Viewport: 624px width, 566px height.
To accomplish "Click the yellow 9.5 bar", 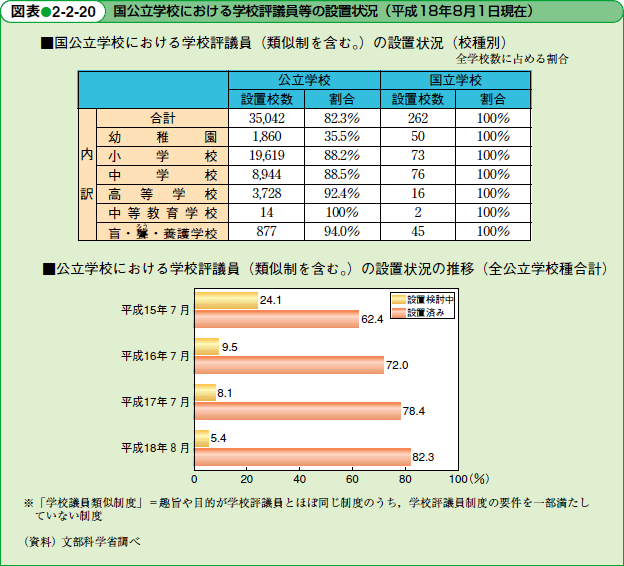I will pyautogui.click(x=207, y=346).
